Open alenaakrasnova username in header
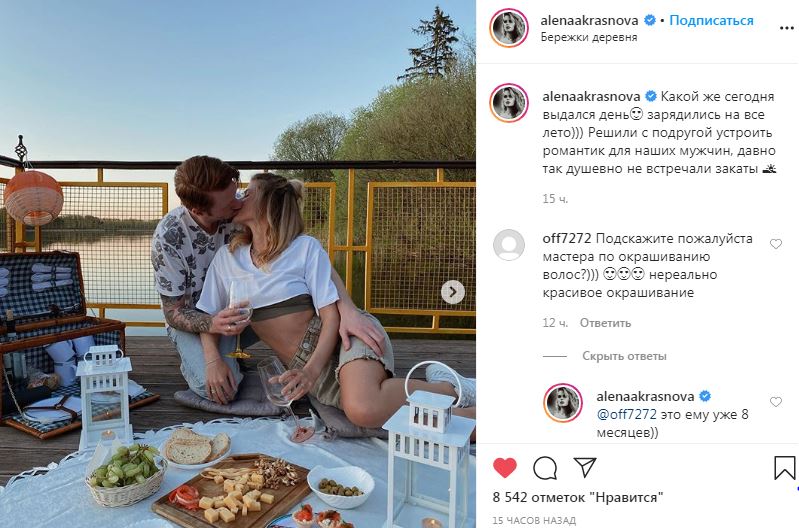The image size is (799, 528). pos(590,20)
